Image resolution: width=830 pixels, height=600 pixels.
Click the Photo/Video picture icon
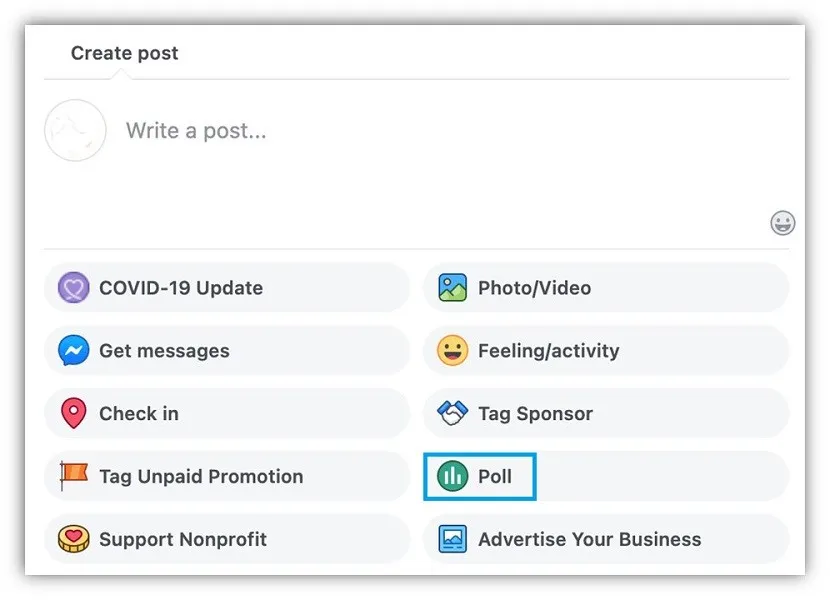click(453, 288)
